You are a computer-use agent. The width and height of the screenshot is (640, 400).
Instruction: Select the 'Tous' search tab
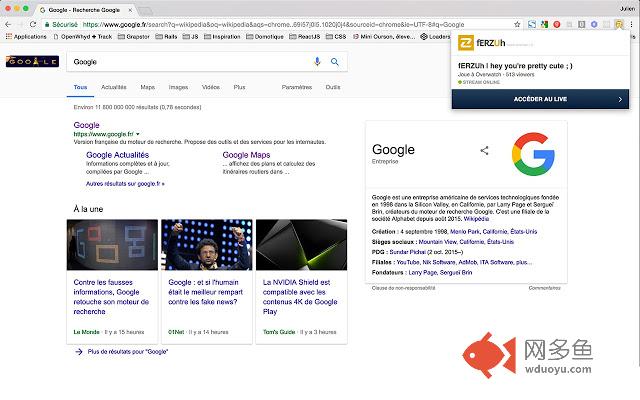point(80,87)
